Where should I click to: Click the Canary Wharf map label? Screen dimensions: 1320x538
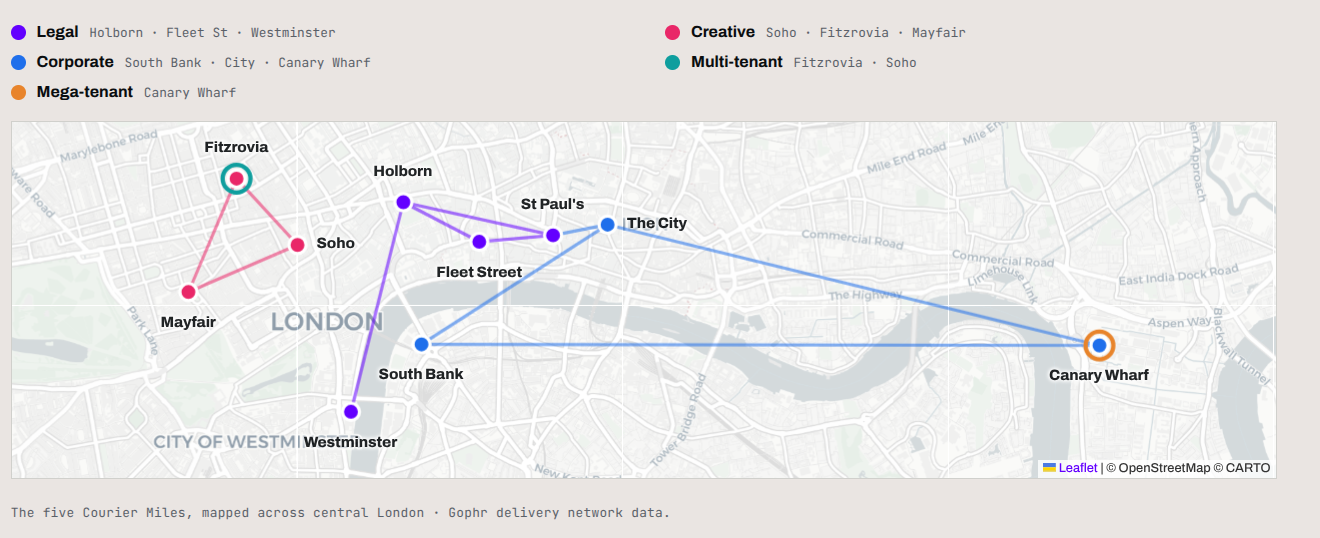click(1099, 375)
